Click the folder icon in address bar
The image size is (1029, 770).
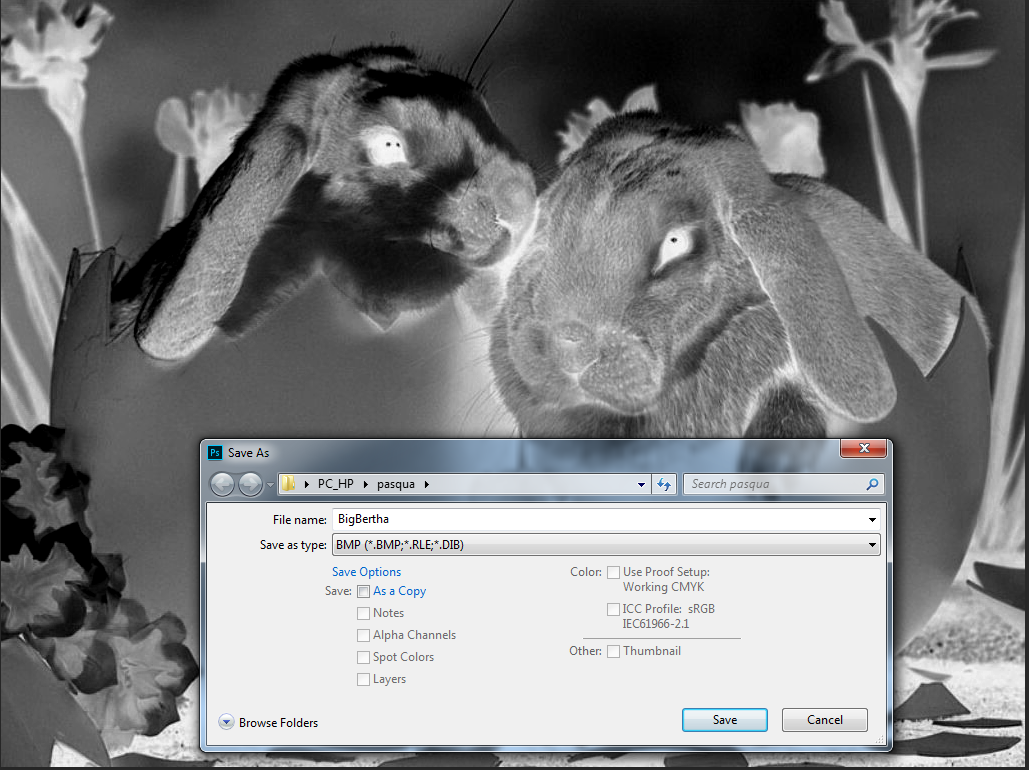pos(288,484)
